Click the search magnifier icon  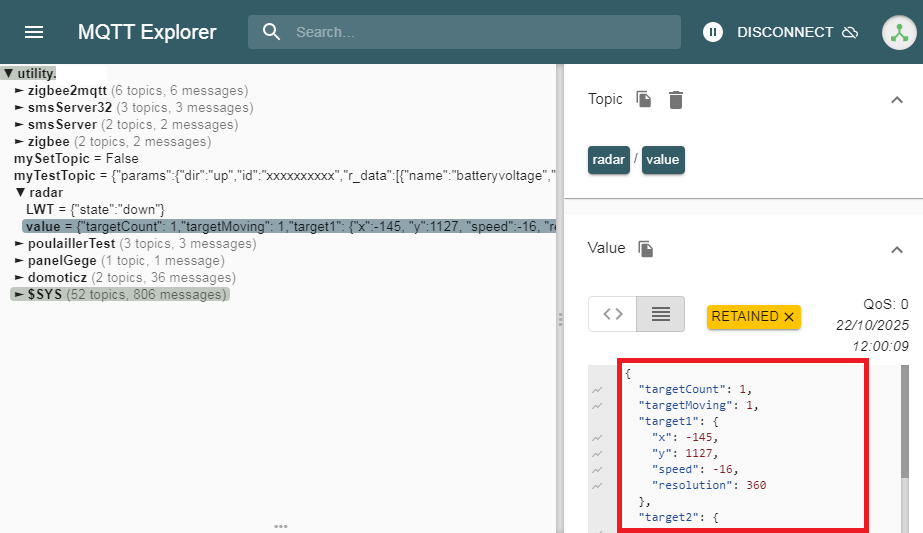(271, 32)
